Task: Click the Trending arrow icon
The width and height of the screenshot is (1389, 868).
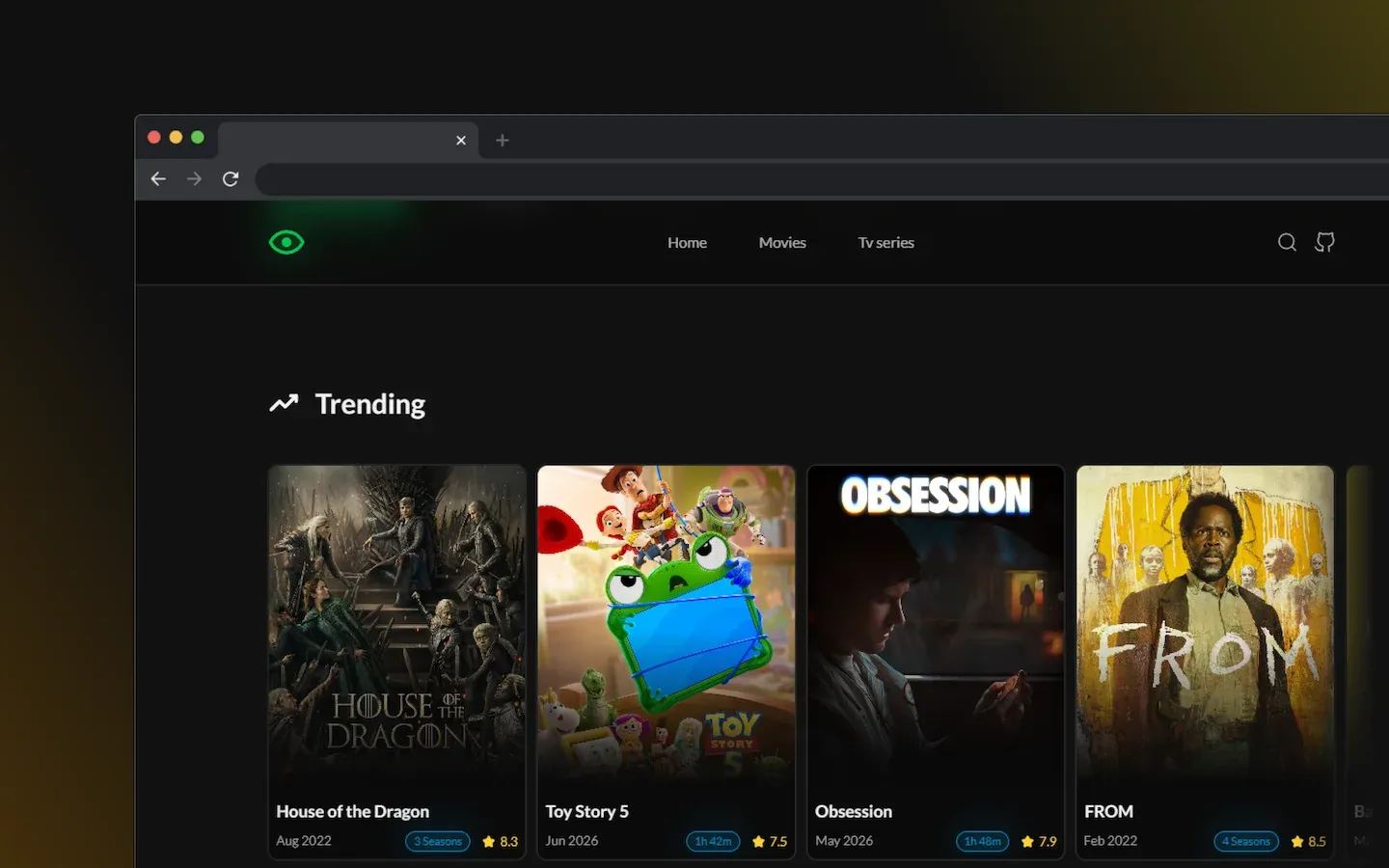Action: pyautogui.click(x=284, y=403)
